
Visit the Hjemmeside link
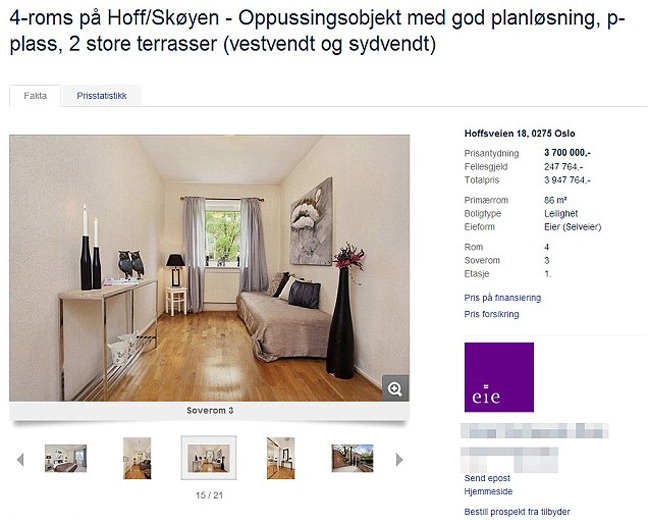pos(488,491)
